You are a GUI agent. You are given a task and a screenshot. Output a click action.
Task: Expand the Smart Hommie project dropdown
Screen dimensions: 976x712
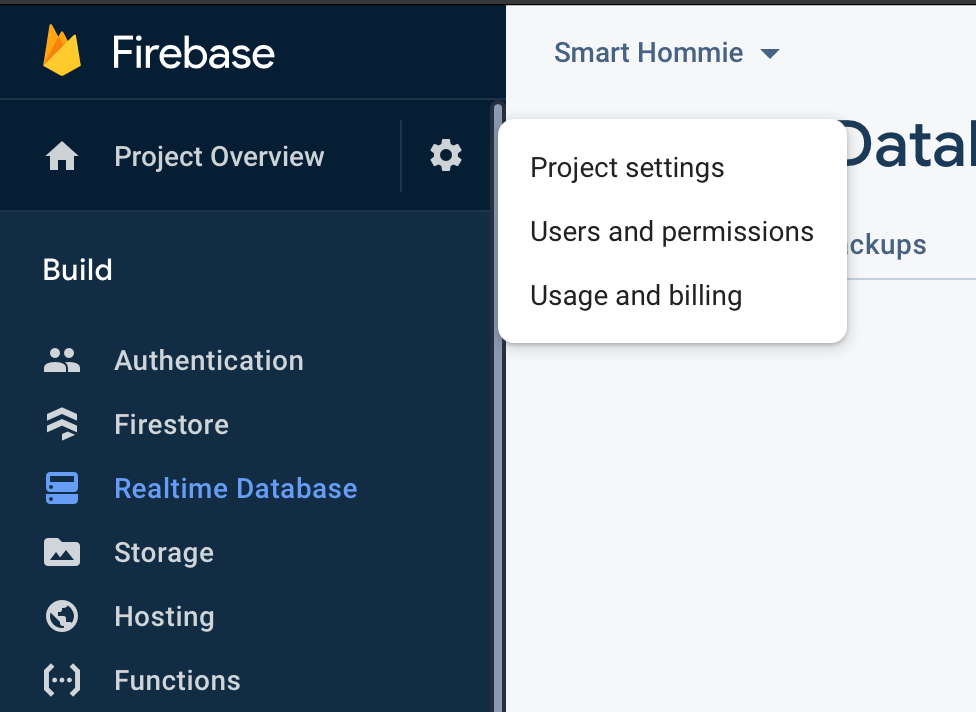(x=649, y=53)
